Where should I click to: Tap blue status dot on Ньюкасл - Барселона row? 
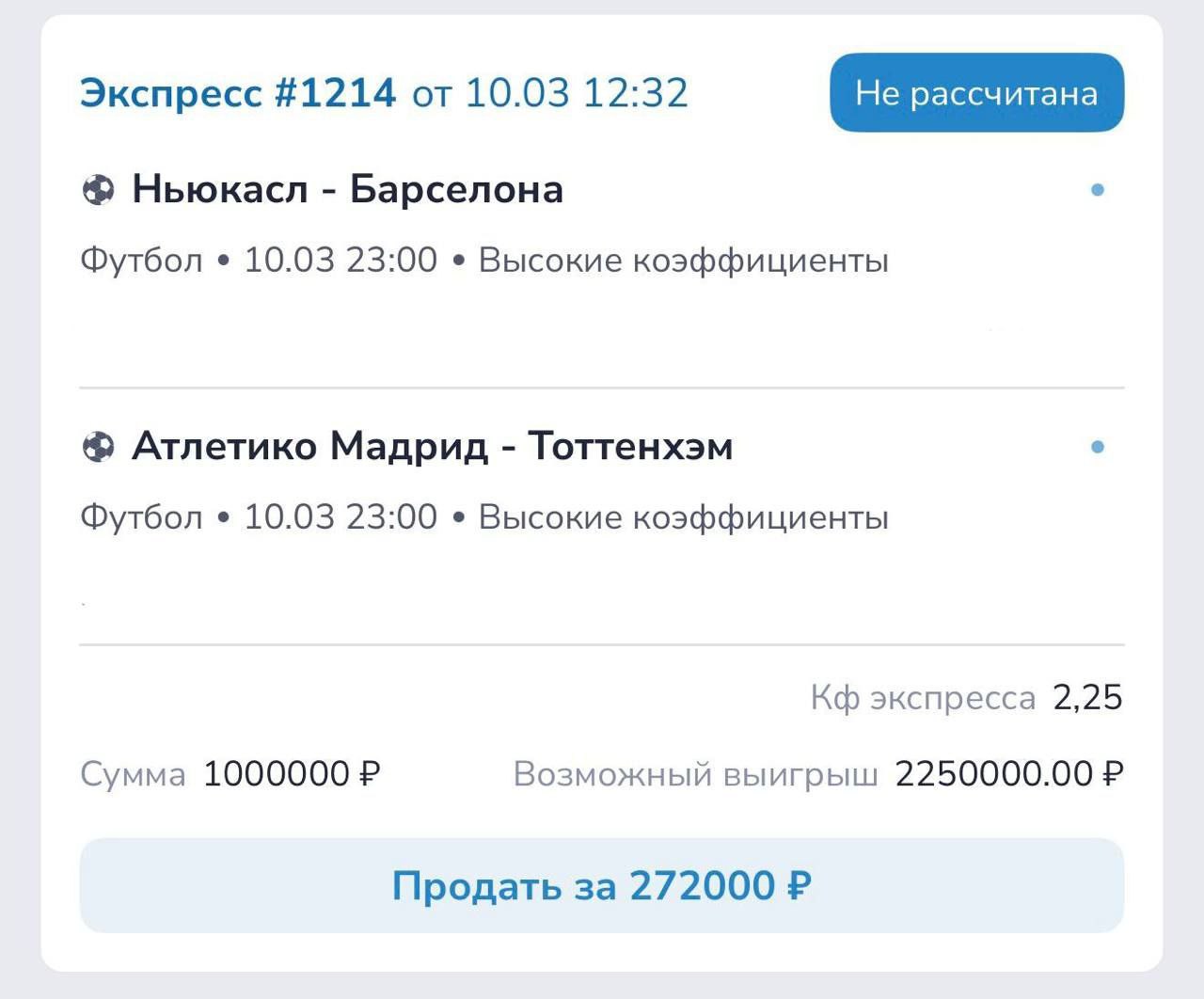pos(1097,190)
